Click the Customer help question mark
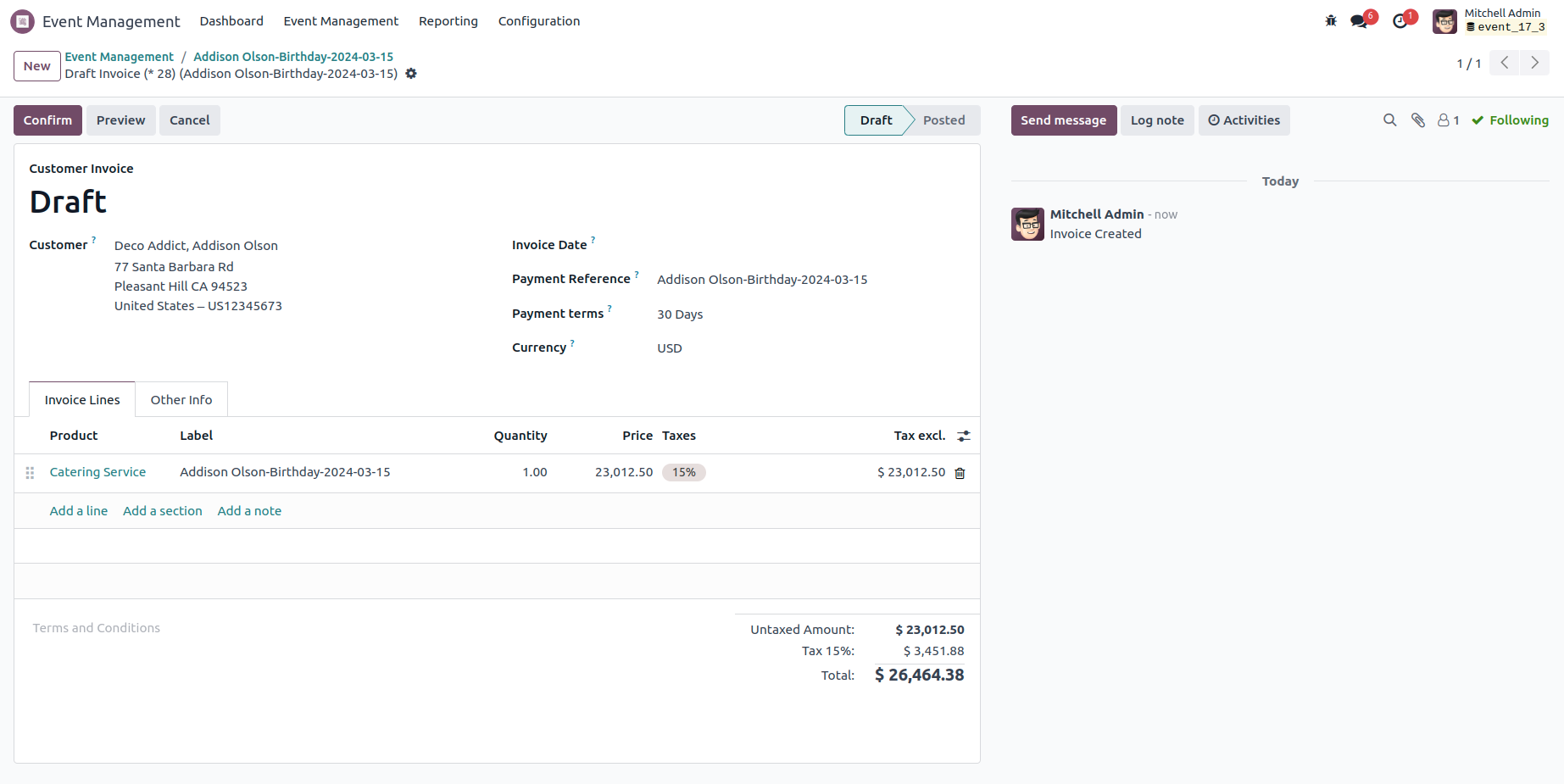This screenshot has width=1564, height=784. (94, 240)
